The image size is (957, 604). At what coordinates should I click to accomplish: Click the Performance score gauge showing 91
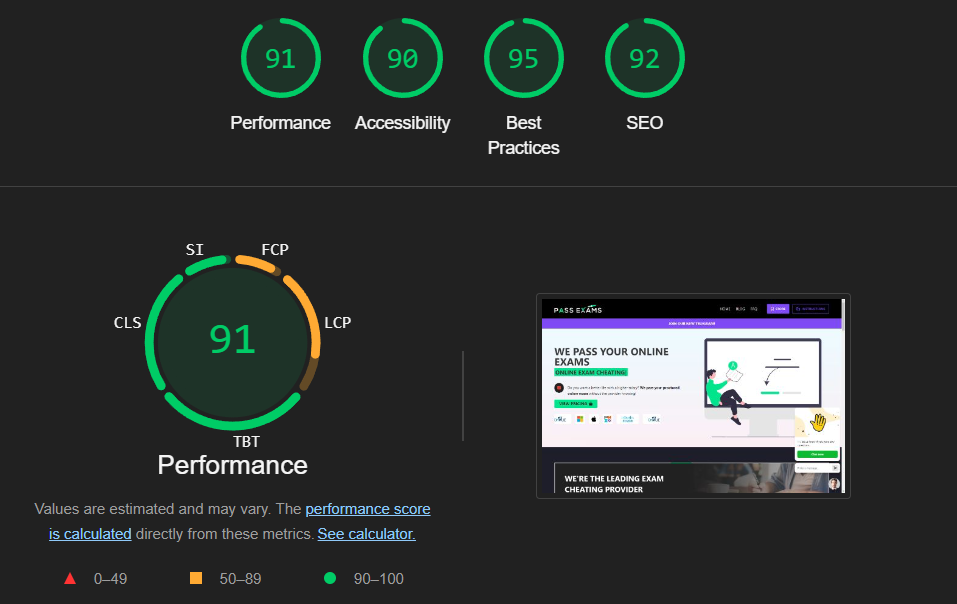point(281,58)
